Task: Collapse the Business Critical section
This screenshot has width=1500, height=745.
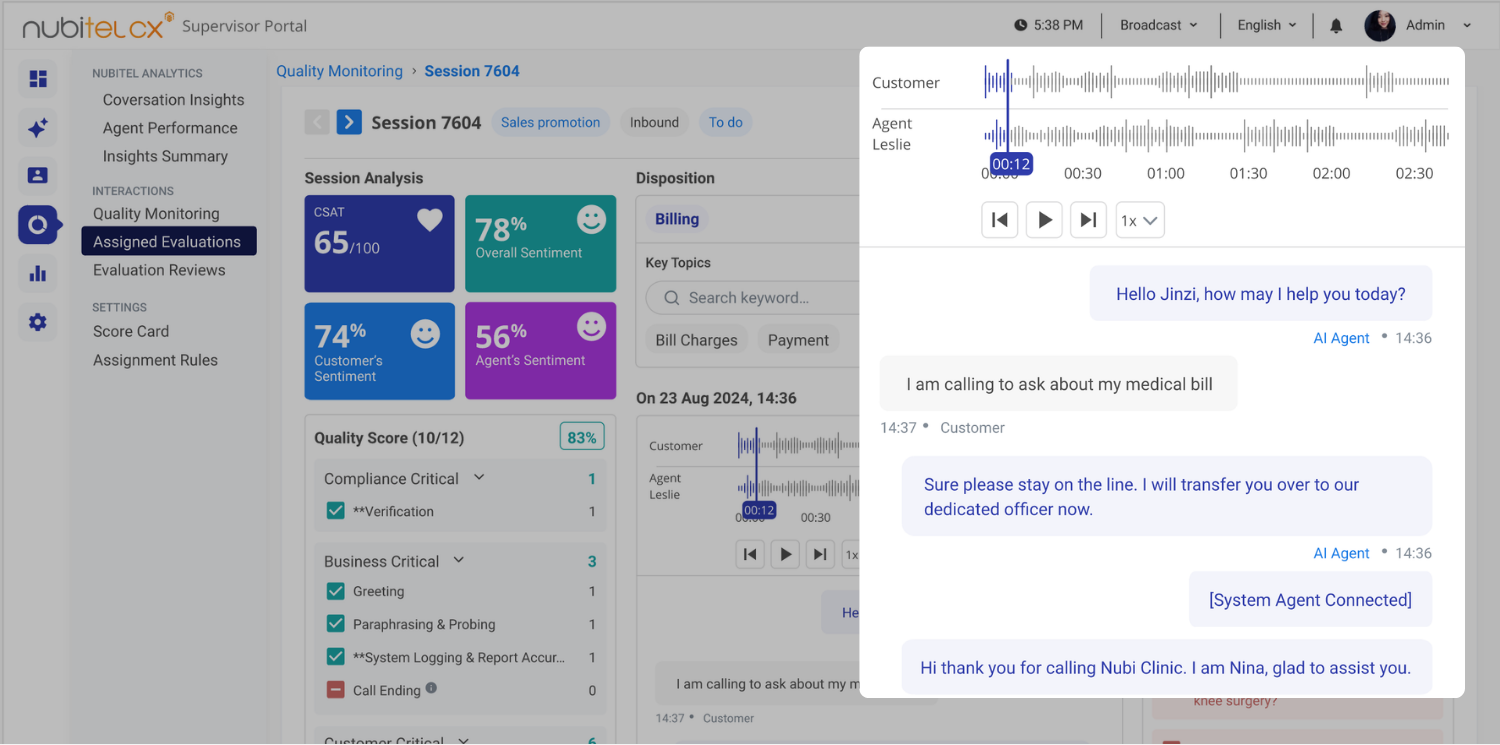Action: coord(459,560)
